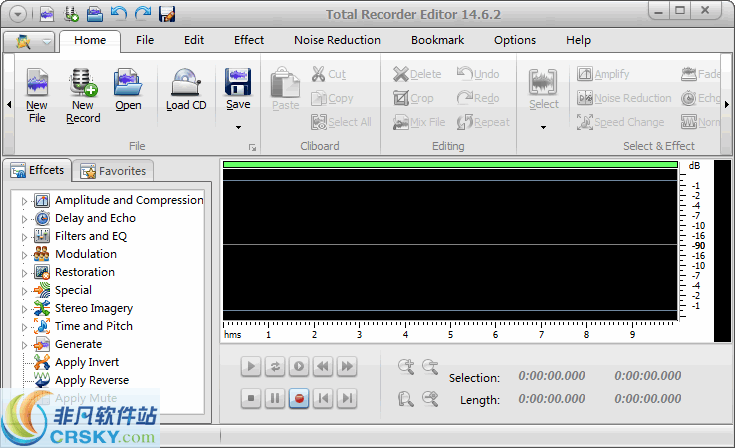Open an audio file via Open icon

[128, 82]
